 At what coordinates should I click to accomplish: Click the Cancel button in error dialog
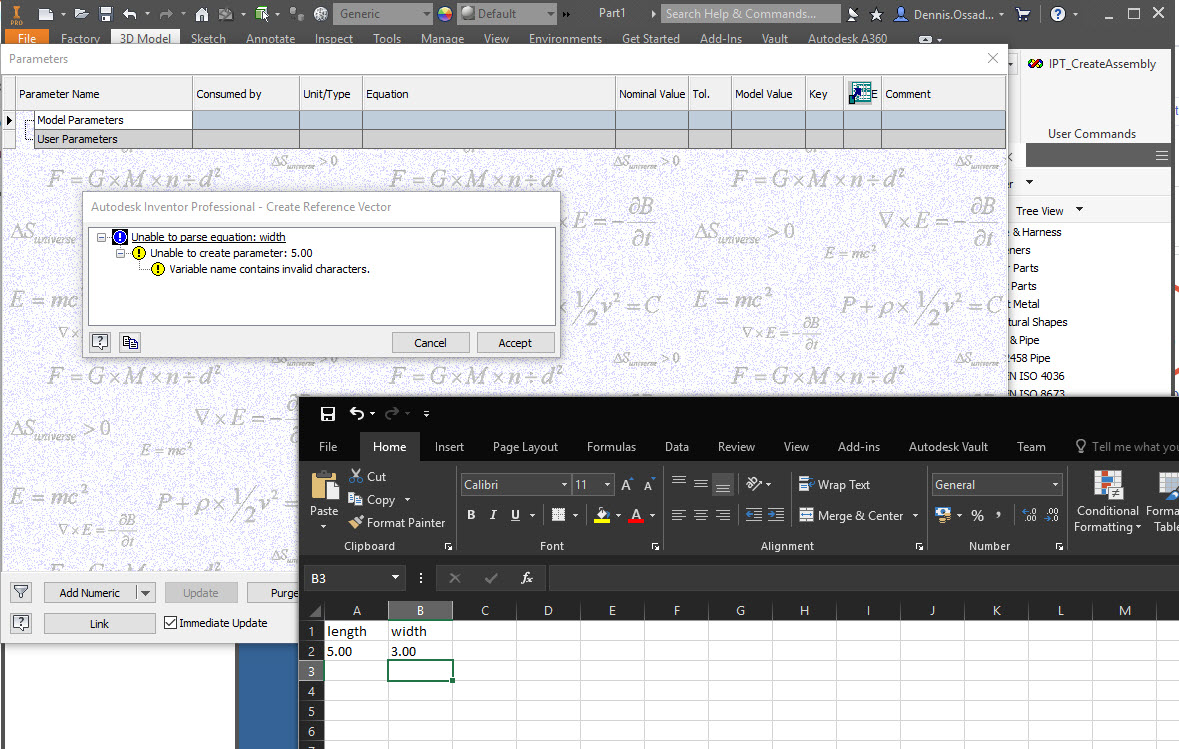click(x=430, y=343)
